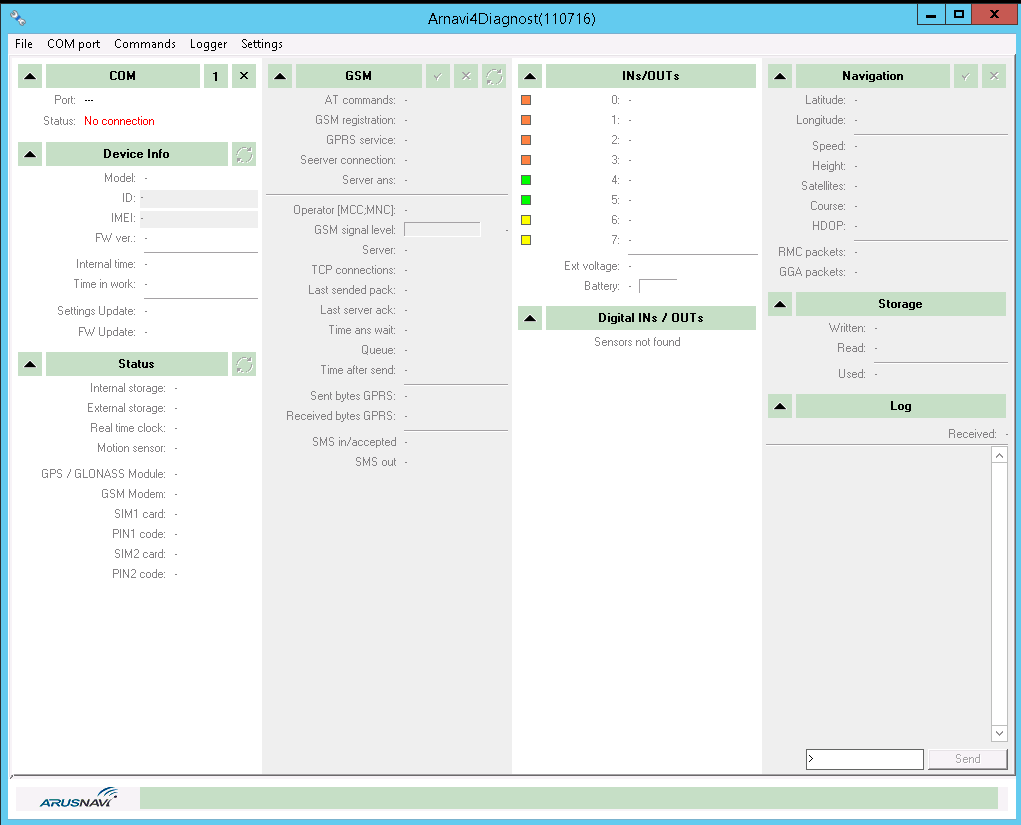Collapse the Log panel
The image size is (1021, 825).
tap(780, 406)
